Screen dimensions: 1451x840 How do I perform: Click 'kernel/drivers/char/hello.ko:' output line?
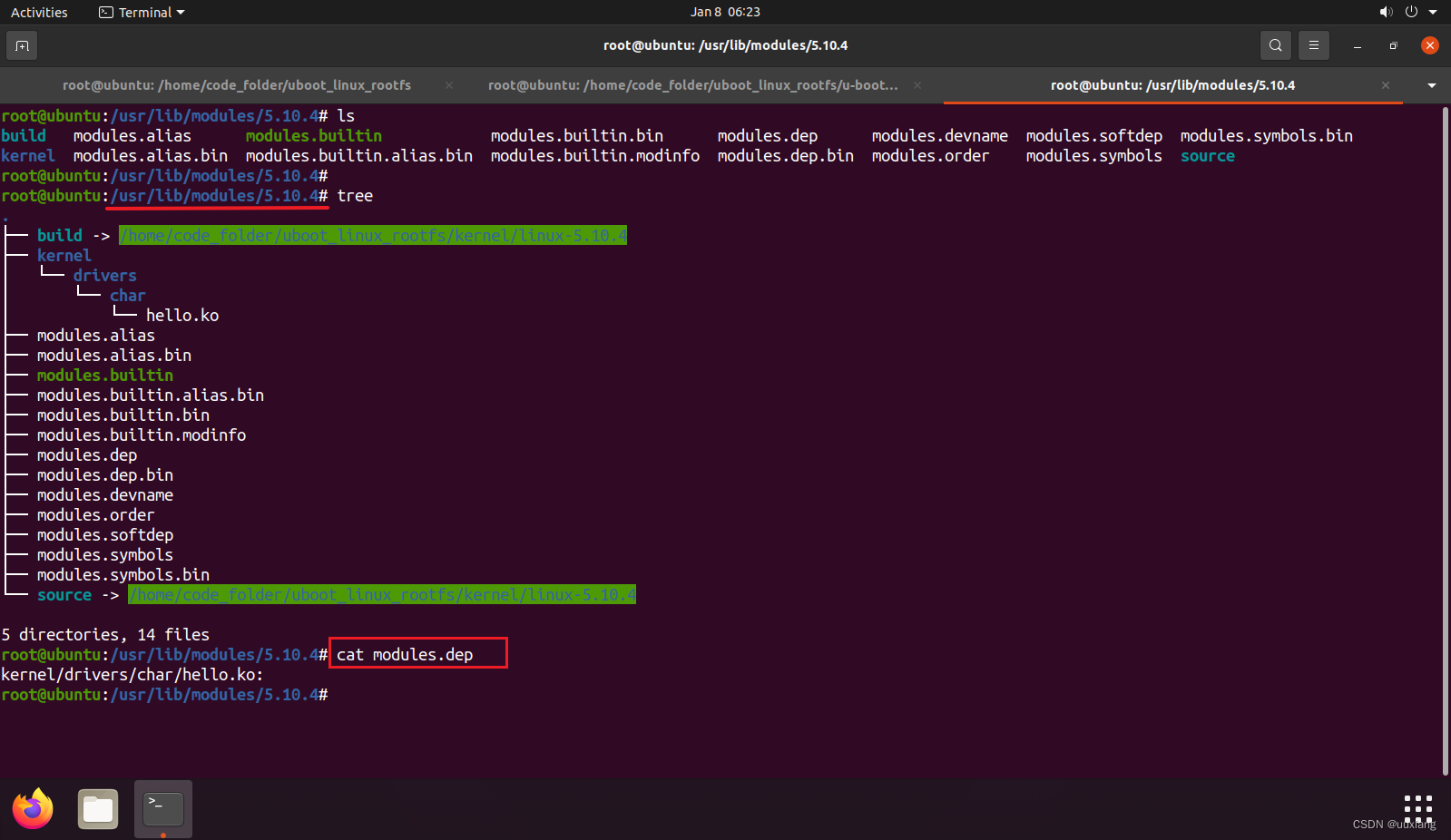pos(132,675)
